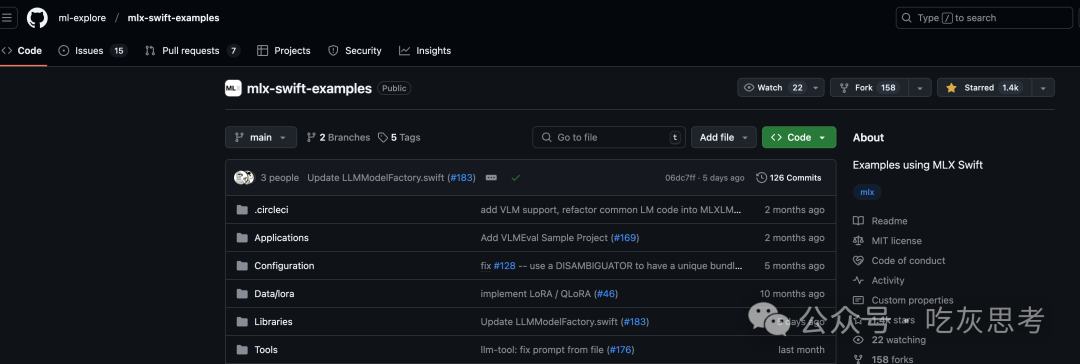
Task: Expand commit message ellipsis button
Action: (x=491, y=177)
